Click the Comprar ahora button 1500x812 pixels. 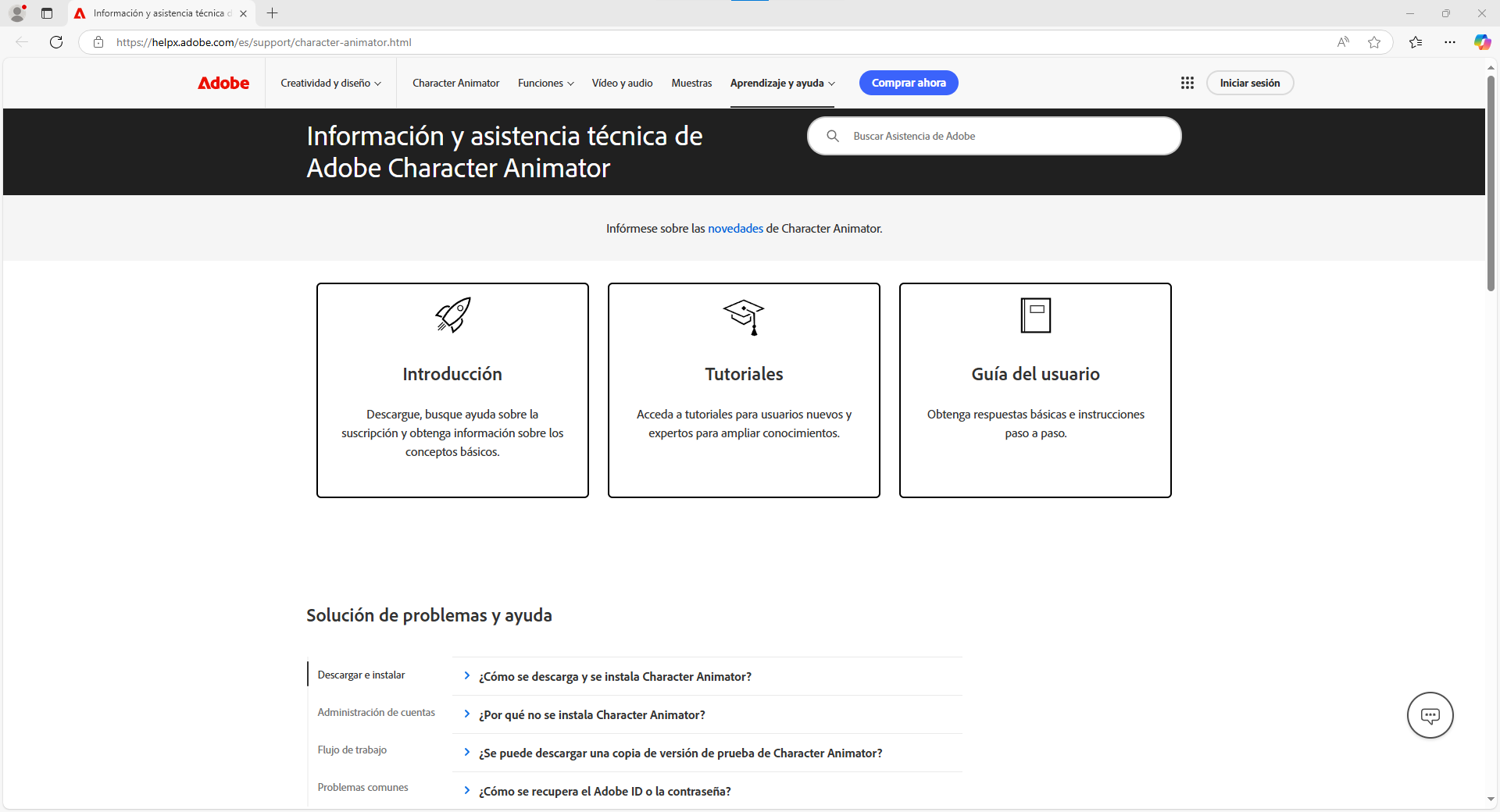[909, 83]
